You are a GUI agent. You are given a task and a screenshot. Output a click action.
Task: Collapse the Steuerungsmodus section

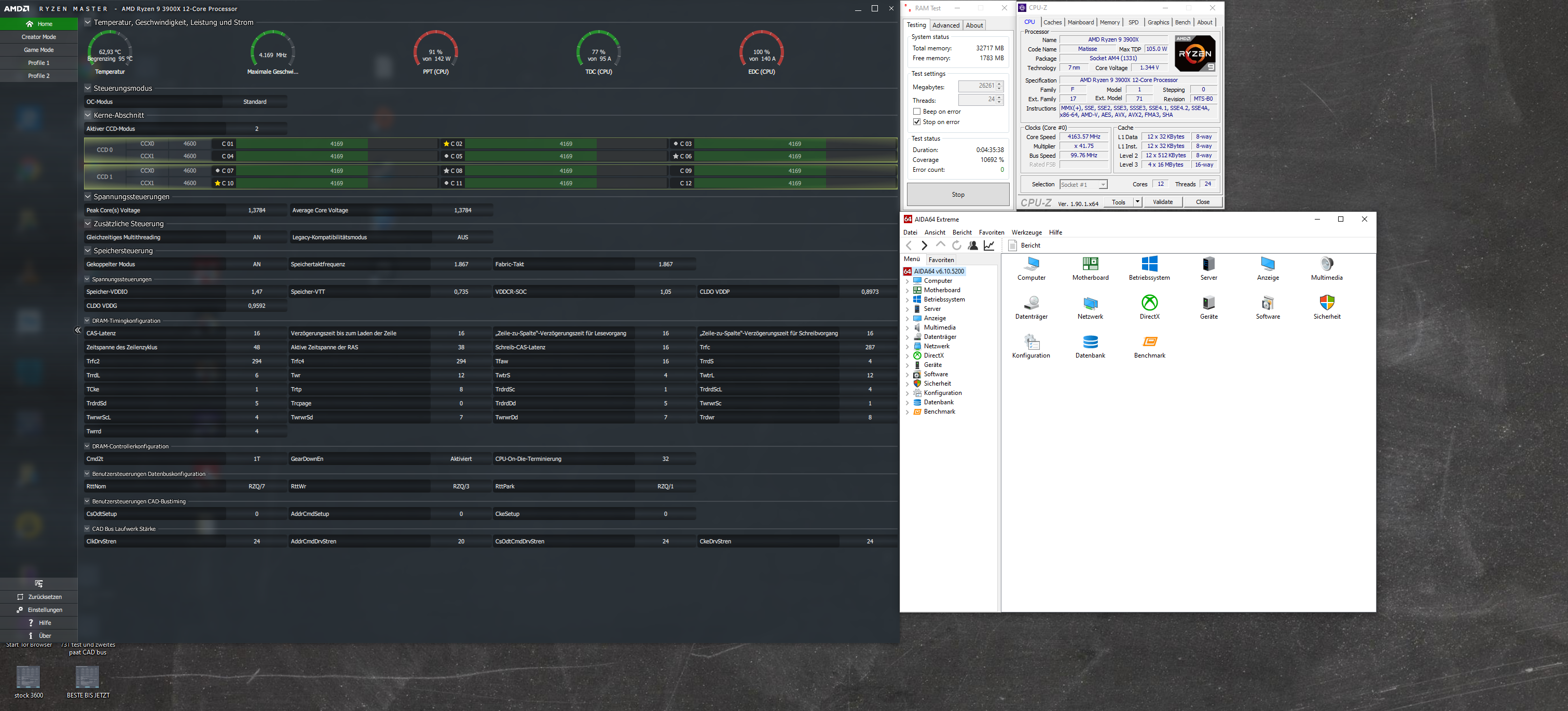(88, 88)
